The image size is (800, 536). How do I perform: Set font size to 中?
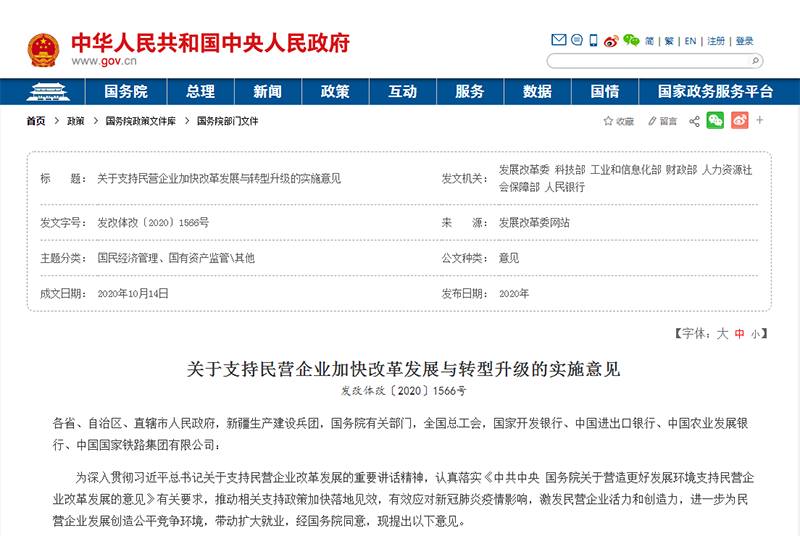[x=739, y=334]
